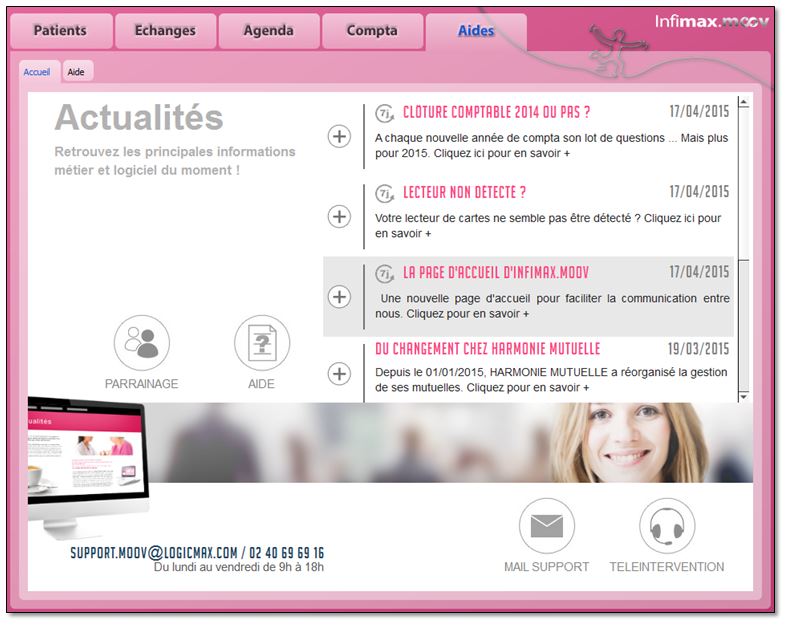This screenshot has height=625, width=785.
Task: Open the Compta tab
Action: pos(372,31)
